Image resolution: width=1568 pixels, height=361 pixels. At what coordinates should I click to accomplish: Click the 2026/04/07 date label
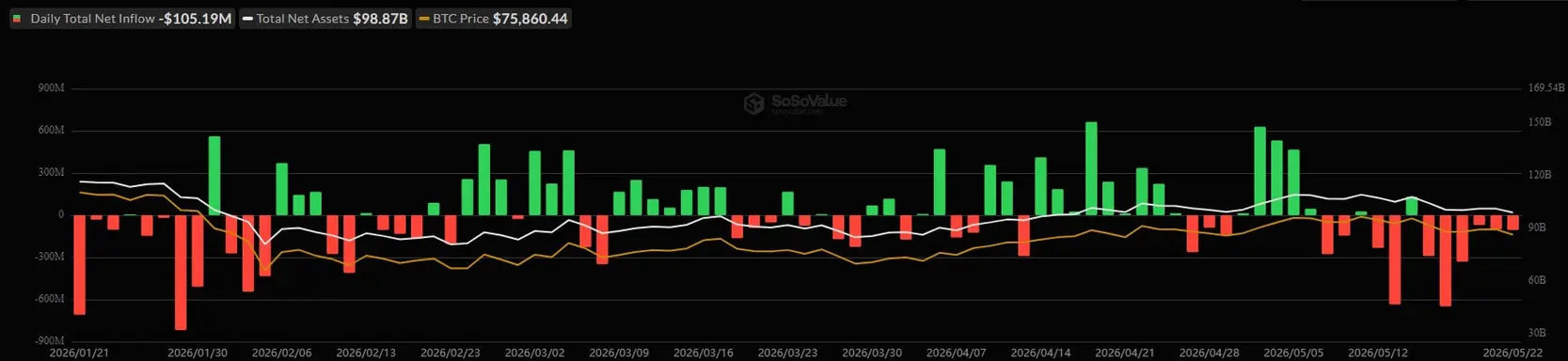[x=957, y=353]
